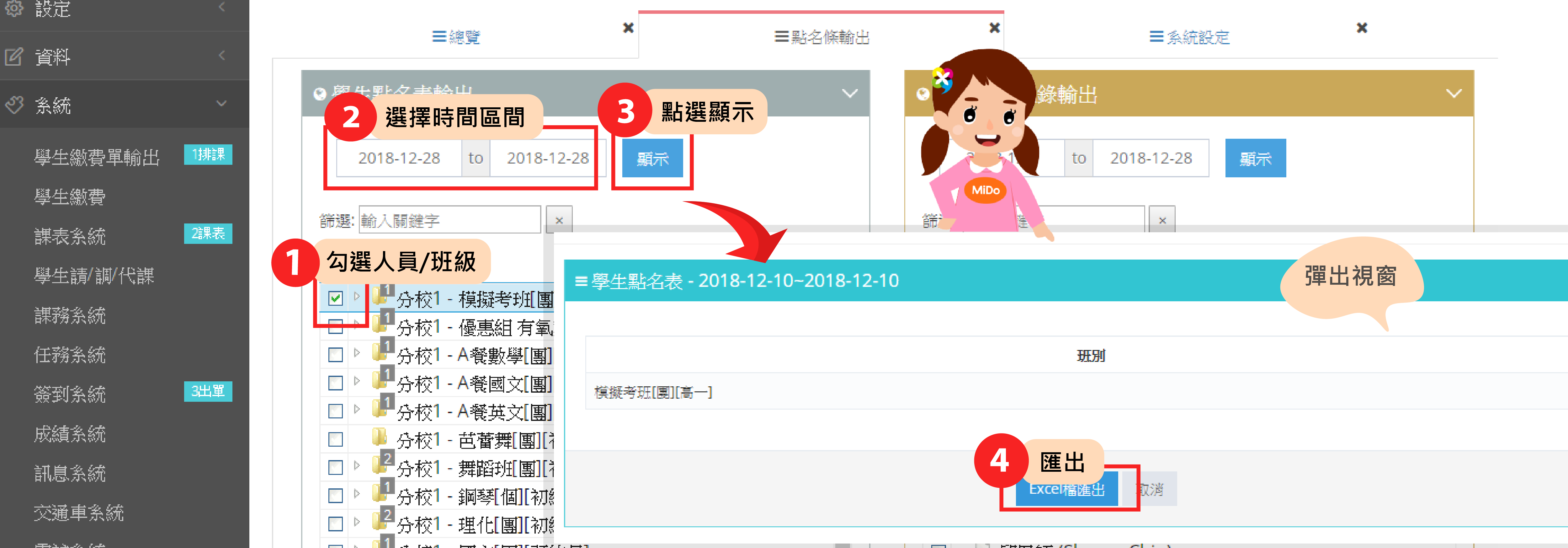The height and width of the screenshot is (548, 1568).
Task: Expand the 分校1 A餐國文 tree node
Action: click(357, 381)
